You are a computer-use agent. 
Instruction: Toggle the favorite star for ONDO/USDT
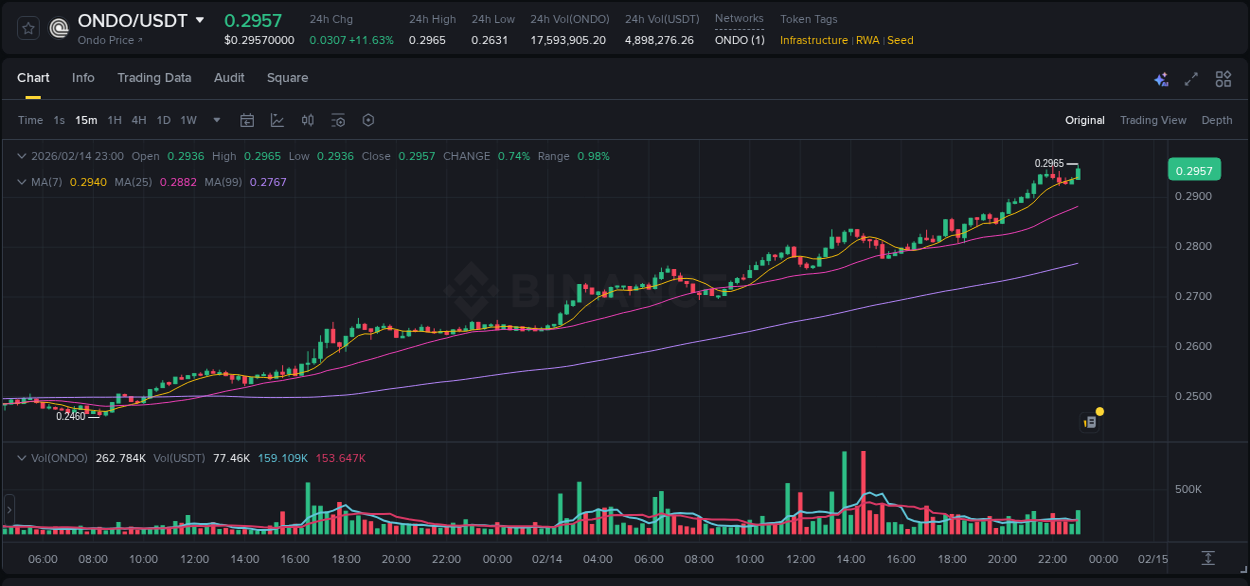(x=27, y=28)
